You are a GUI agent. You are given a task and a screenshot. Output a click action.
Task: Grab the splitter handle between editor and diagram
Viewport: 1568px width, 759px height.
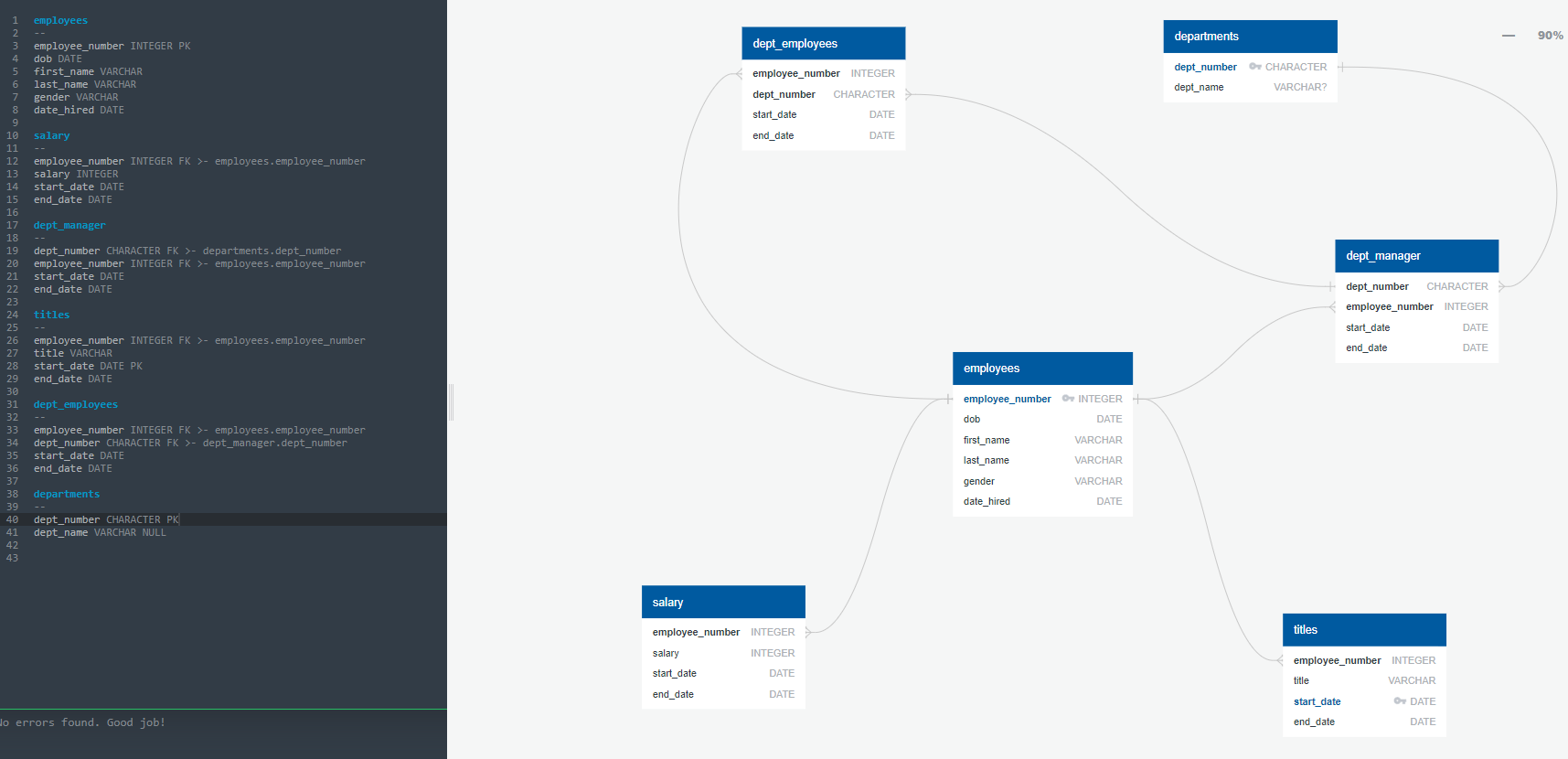point(451,402)
